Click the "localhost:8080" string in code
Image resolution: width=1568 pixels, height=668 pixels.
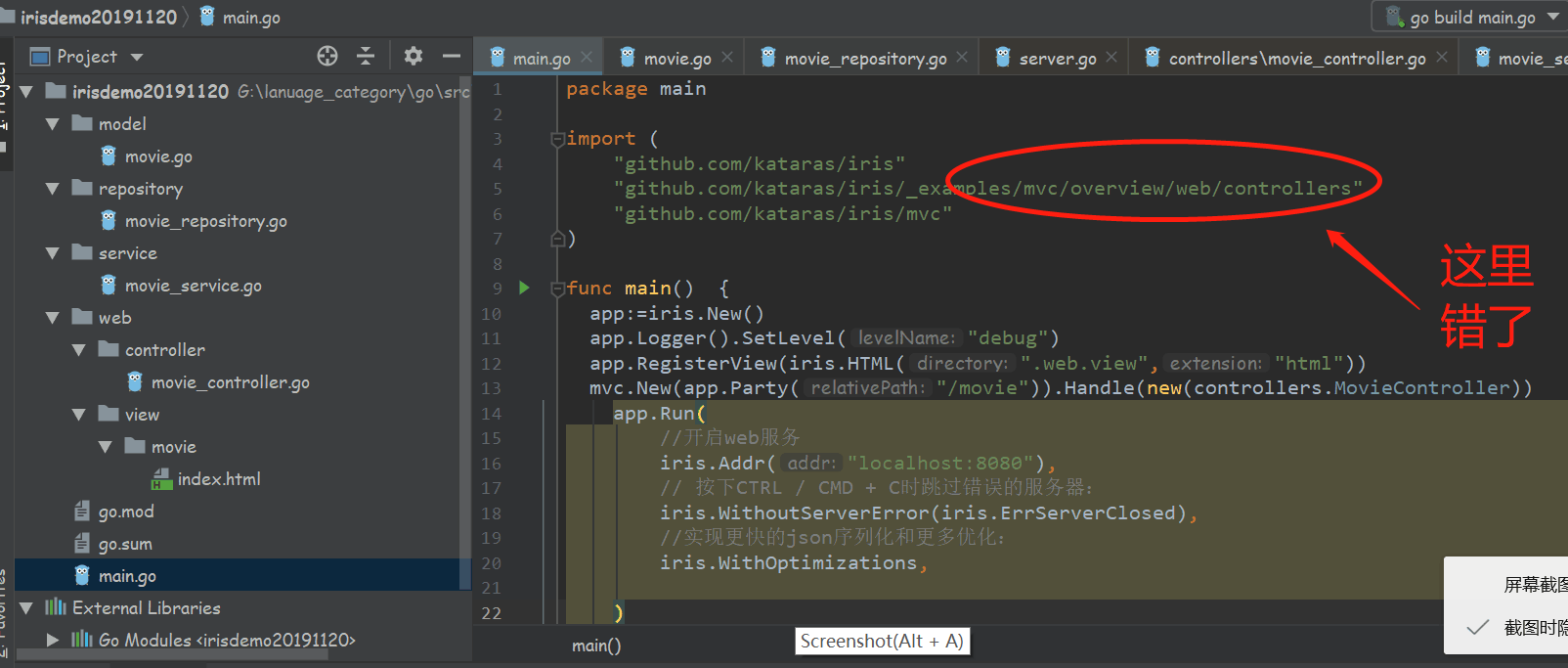tap(940, 463)
